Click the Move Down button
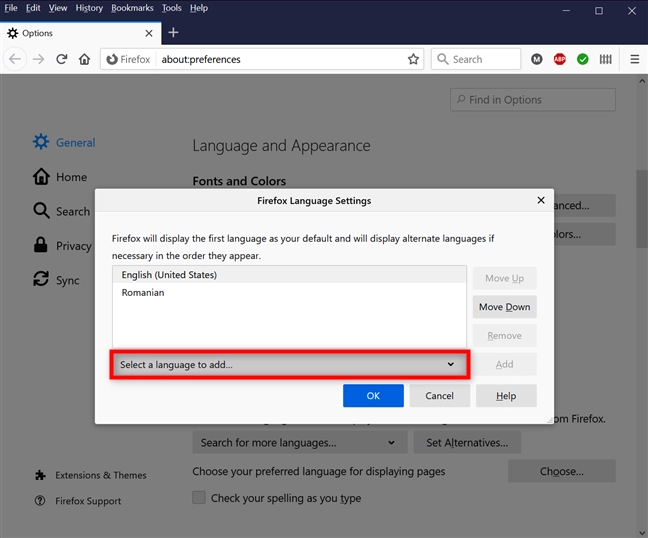The image size is (648, 538). click(x=505, y=307)
